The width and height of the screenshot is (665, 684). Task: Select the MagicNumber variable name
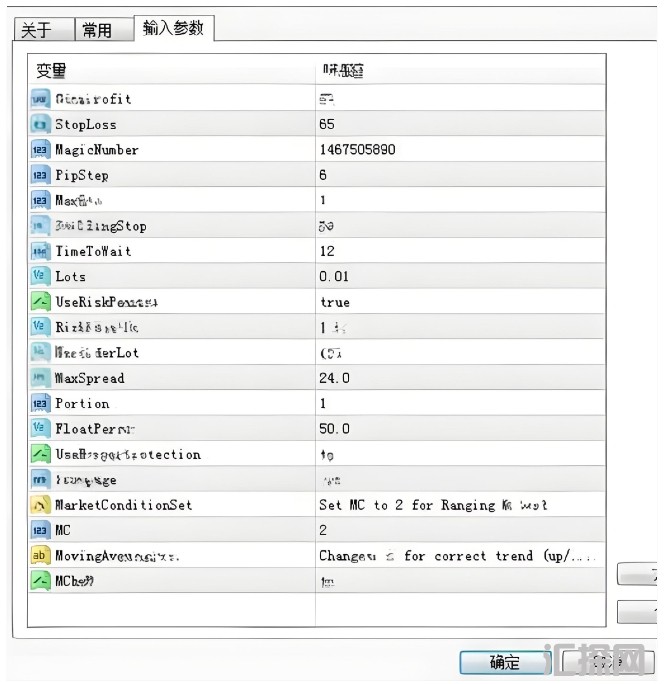coord(96,150)
